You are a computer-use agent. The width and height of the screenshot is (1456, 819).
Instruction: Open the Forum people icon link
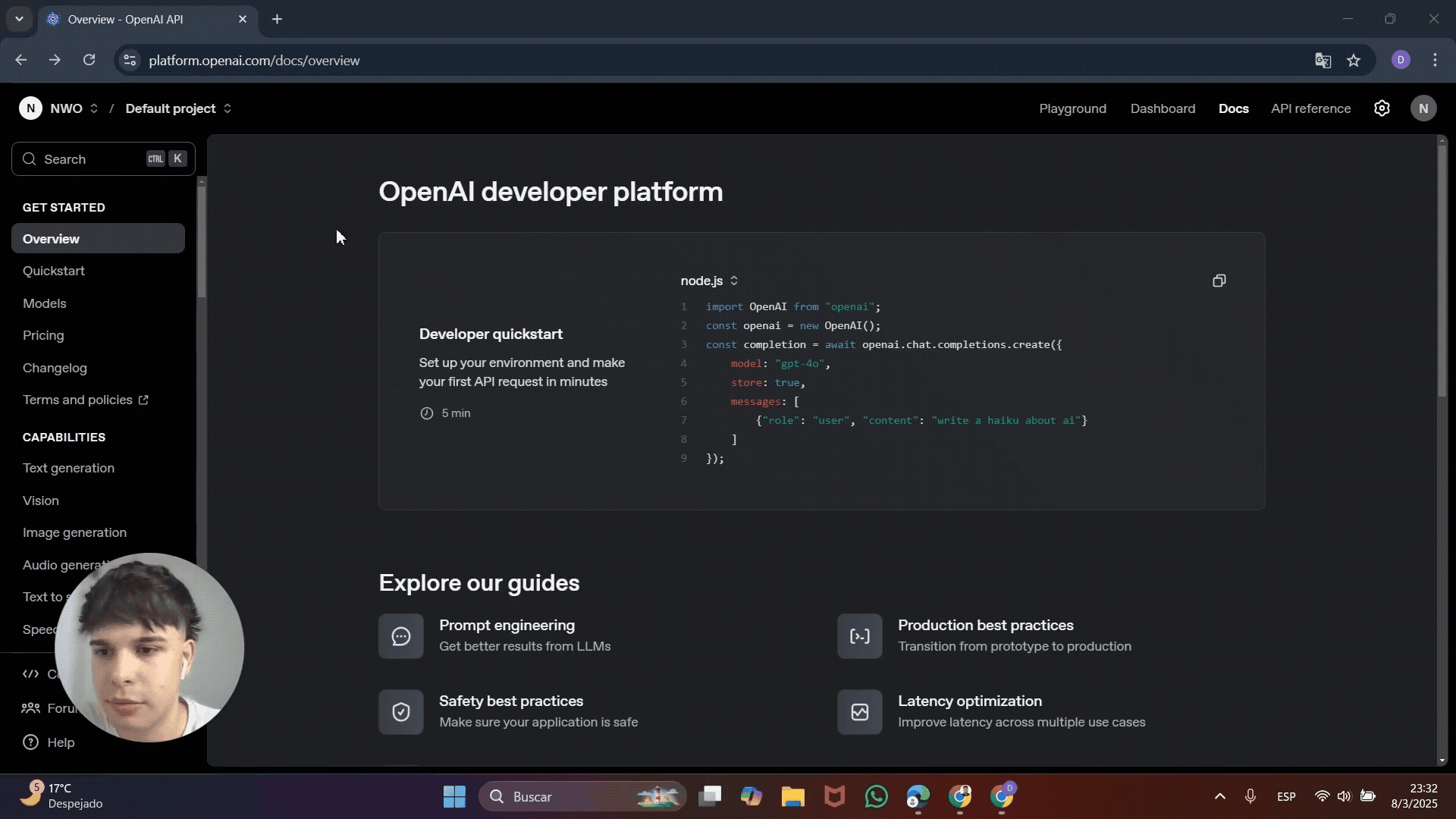point(30,708)
